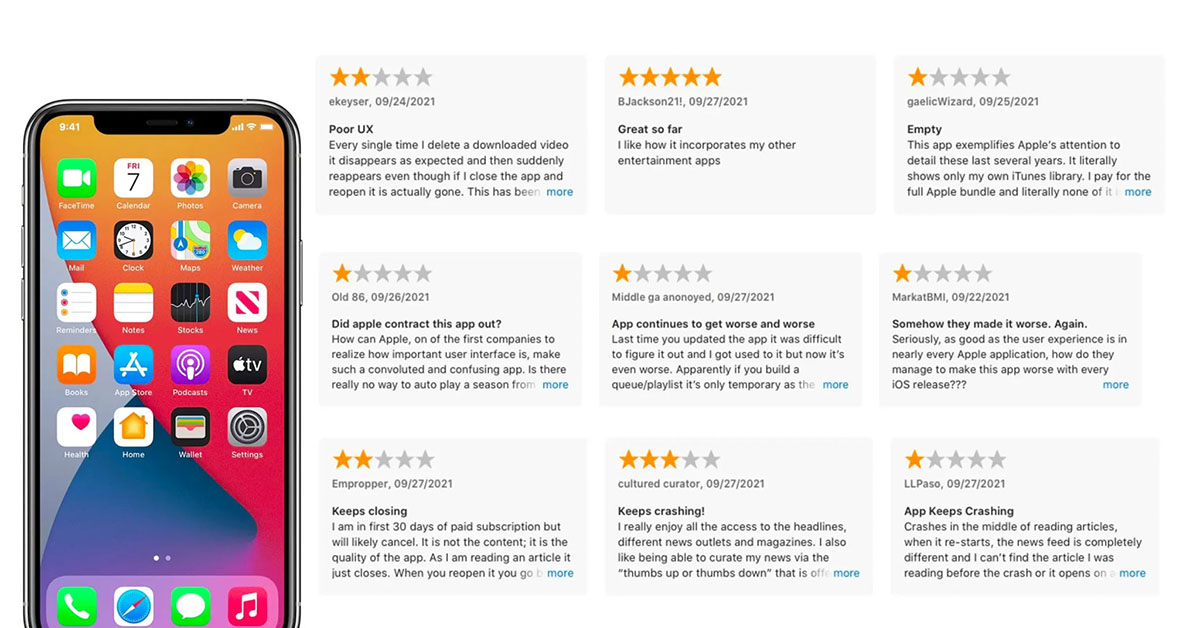The image size is (1200, 628).
Task: Open Safari in the dock
Action: (133, 606)
